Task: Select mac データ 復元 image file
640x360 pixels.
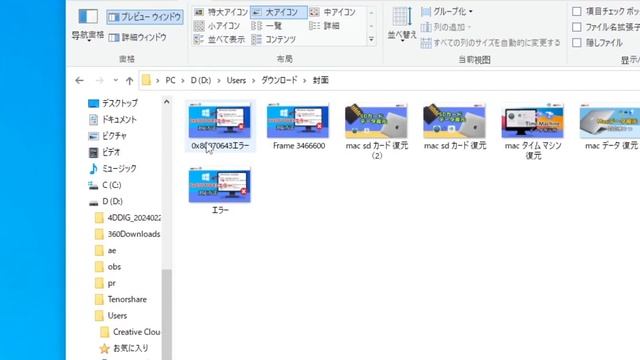Action: pos(611,127)
